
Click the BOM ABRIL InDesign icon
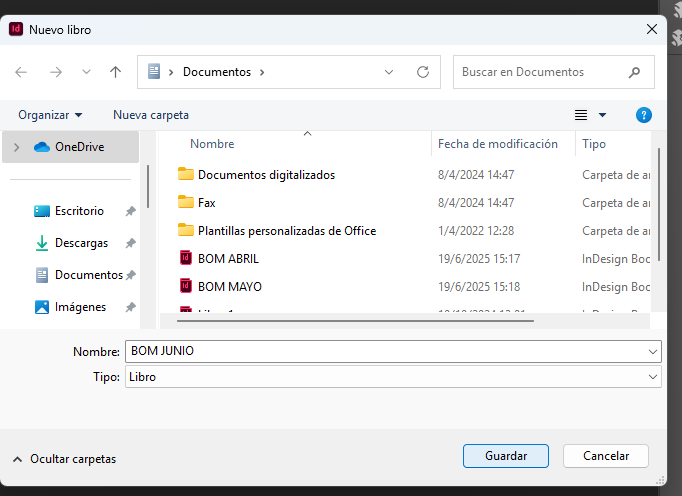186,258
